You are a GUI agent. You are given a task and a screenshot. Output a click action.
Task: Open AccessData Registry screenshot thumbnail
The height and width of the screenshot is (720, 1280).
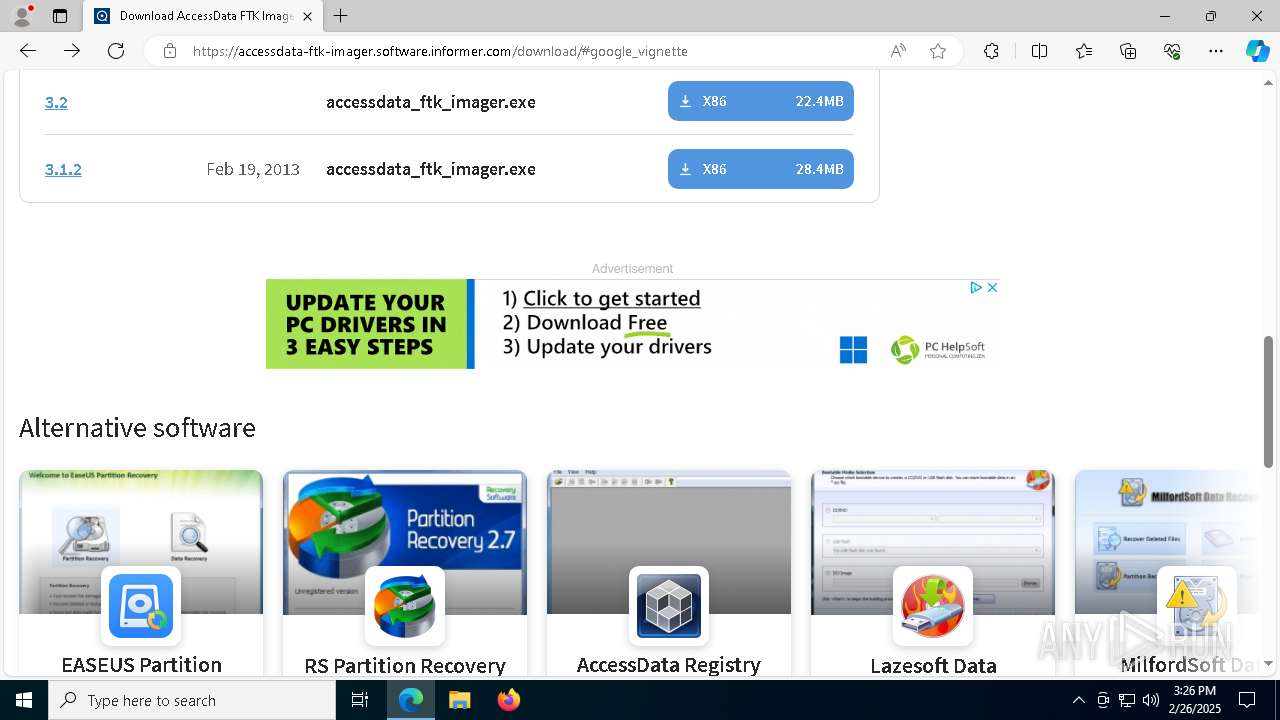pos(669,542)
